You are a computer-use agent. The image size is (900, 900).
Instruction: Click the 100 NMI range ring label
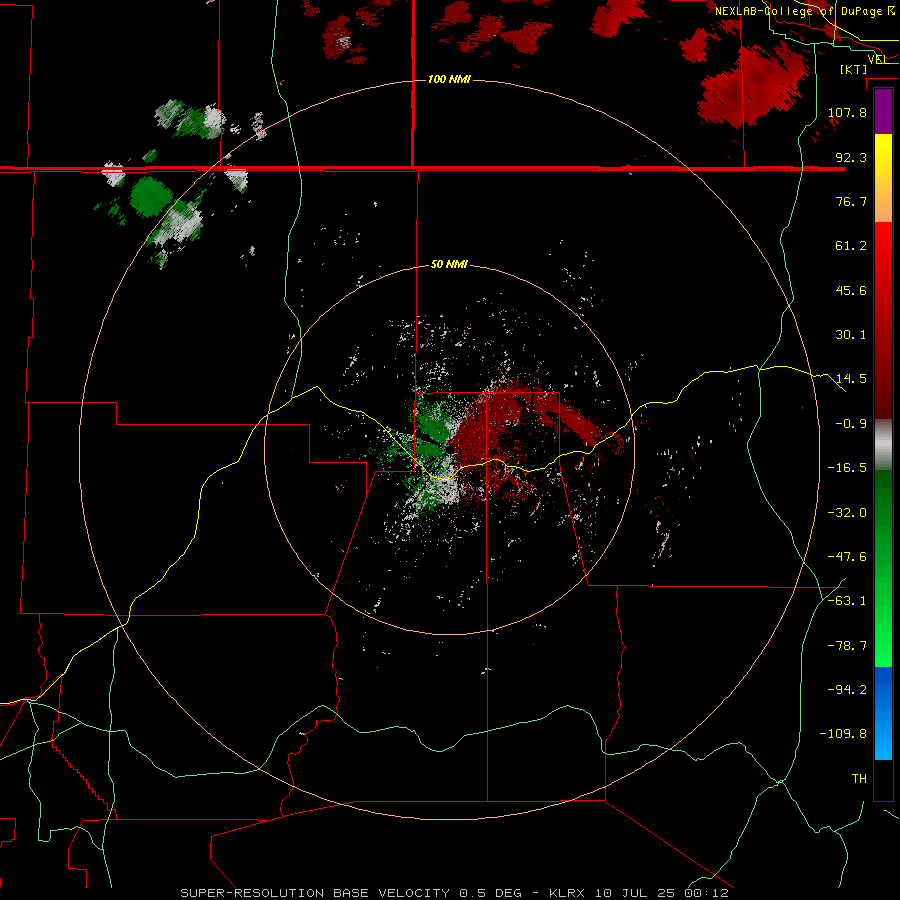tap(449, 79)
